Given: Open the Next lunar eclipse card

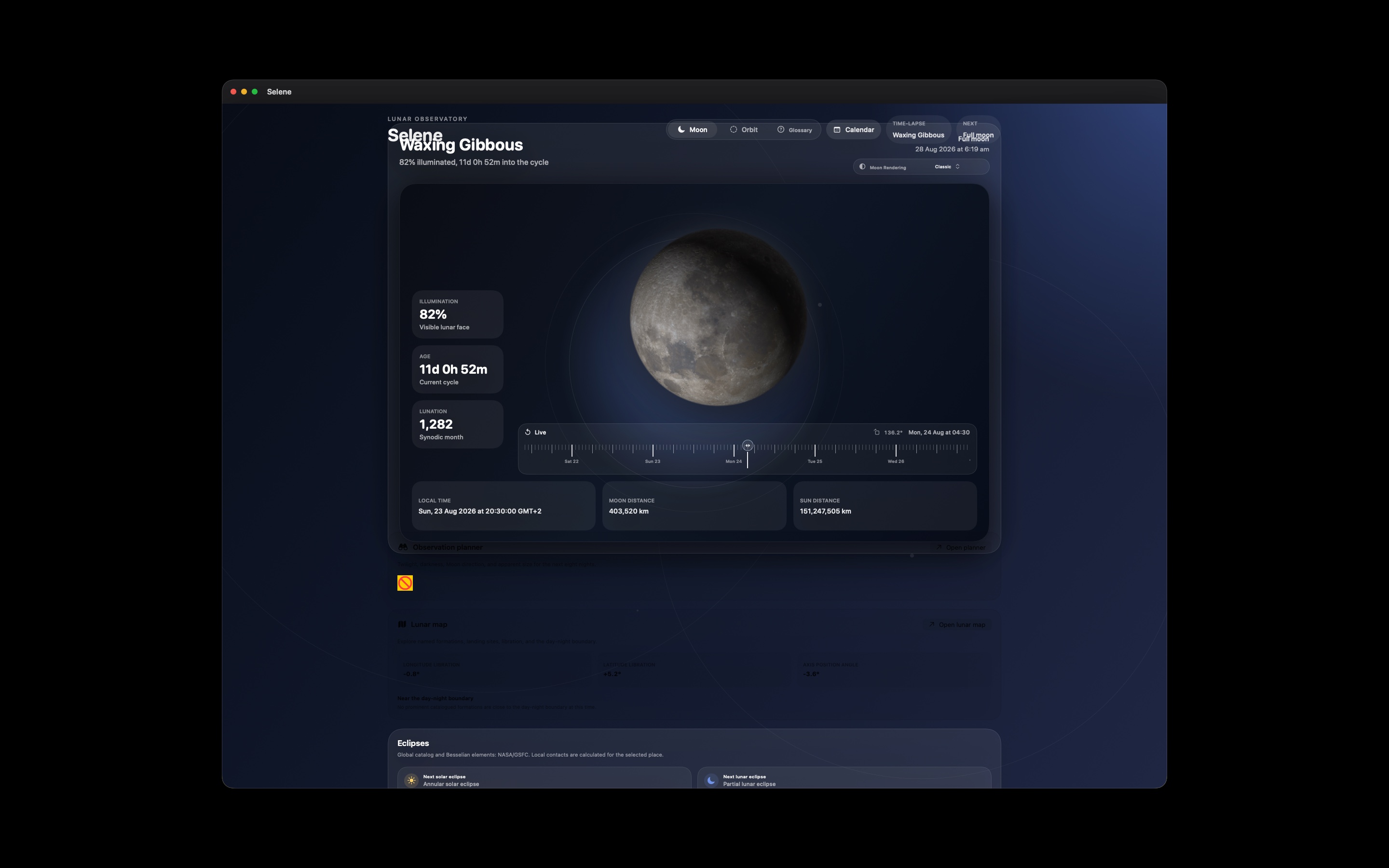Looking at the screenshot, I should pos(844,778).
